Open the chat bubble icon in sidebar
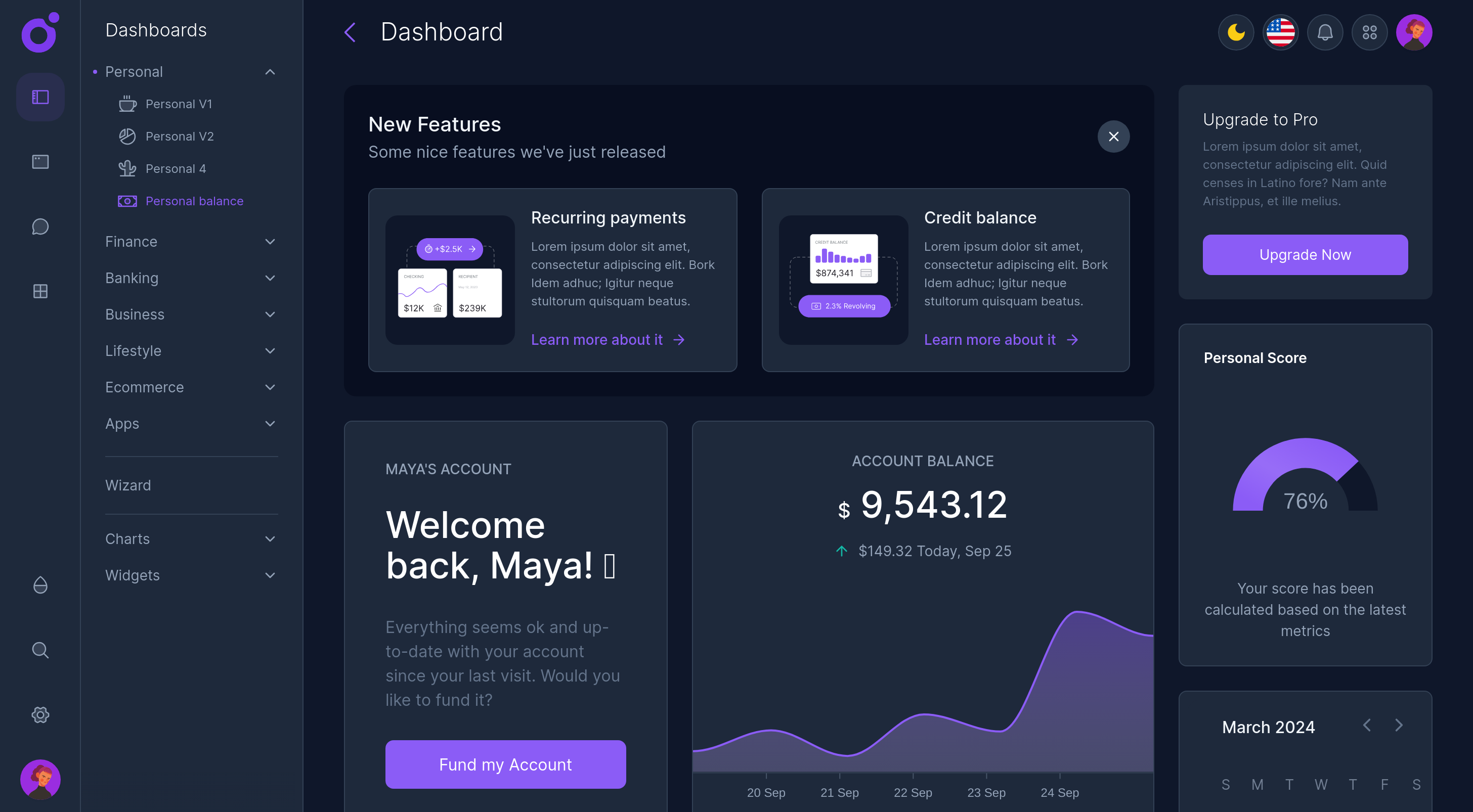 (x=40, y=227)
